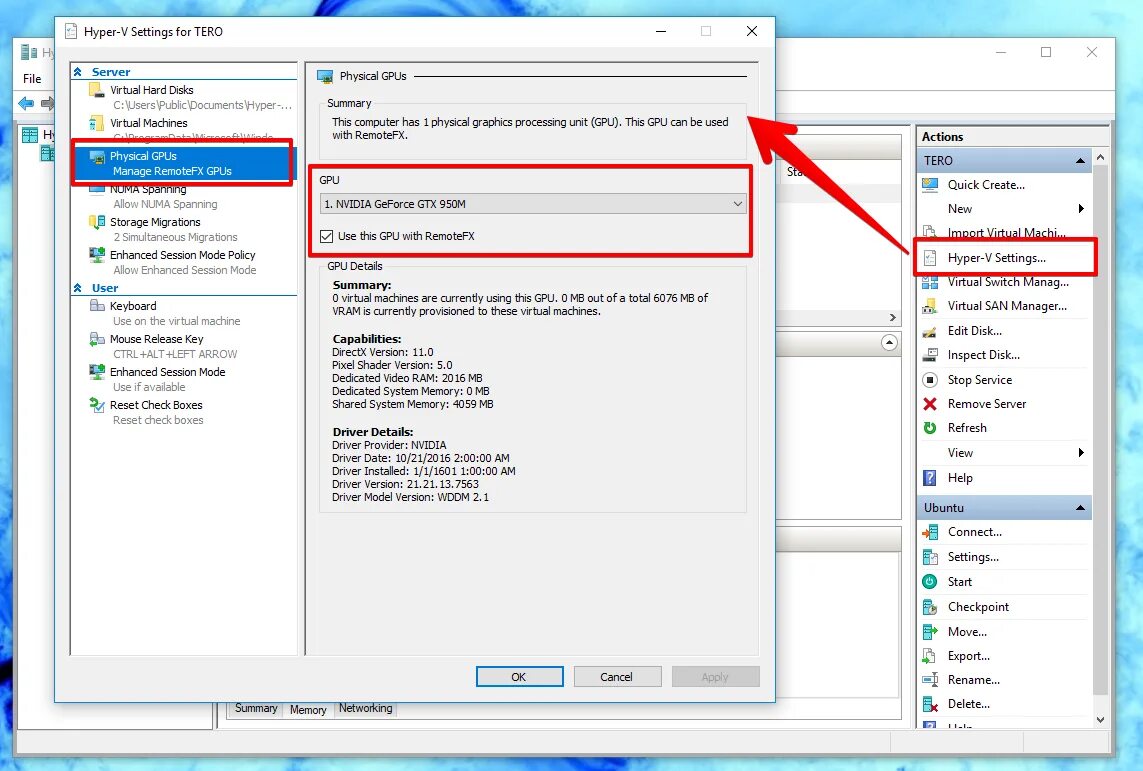Click the Help question mark icon under TERO
The height and width of the screenshot is (771, 1143).
(x=930, y=477)
